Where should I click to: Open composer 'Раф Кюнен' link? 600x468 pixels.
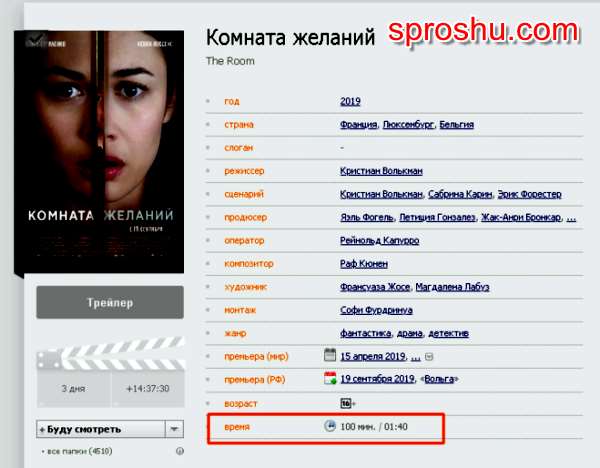click(x=364, y=264)
